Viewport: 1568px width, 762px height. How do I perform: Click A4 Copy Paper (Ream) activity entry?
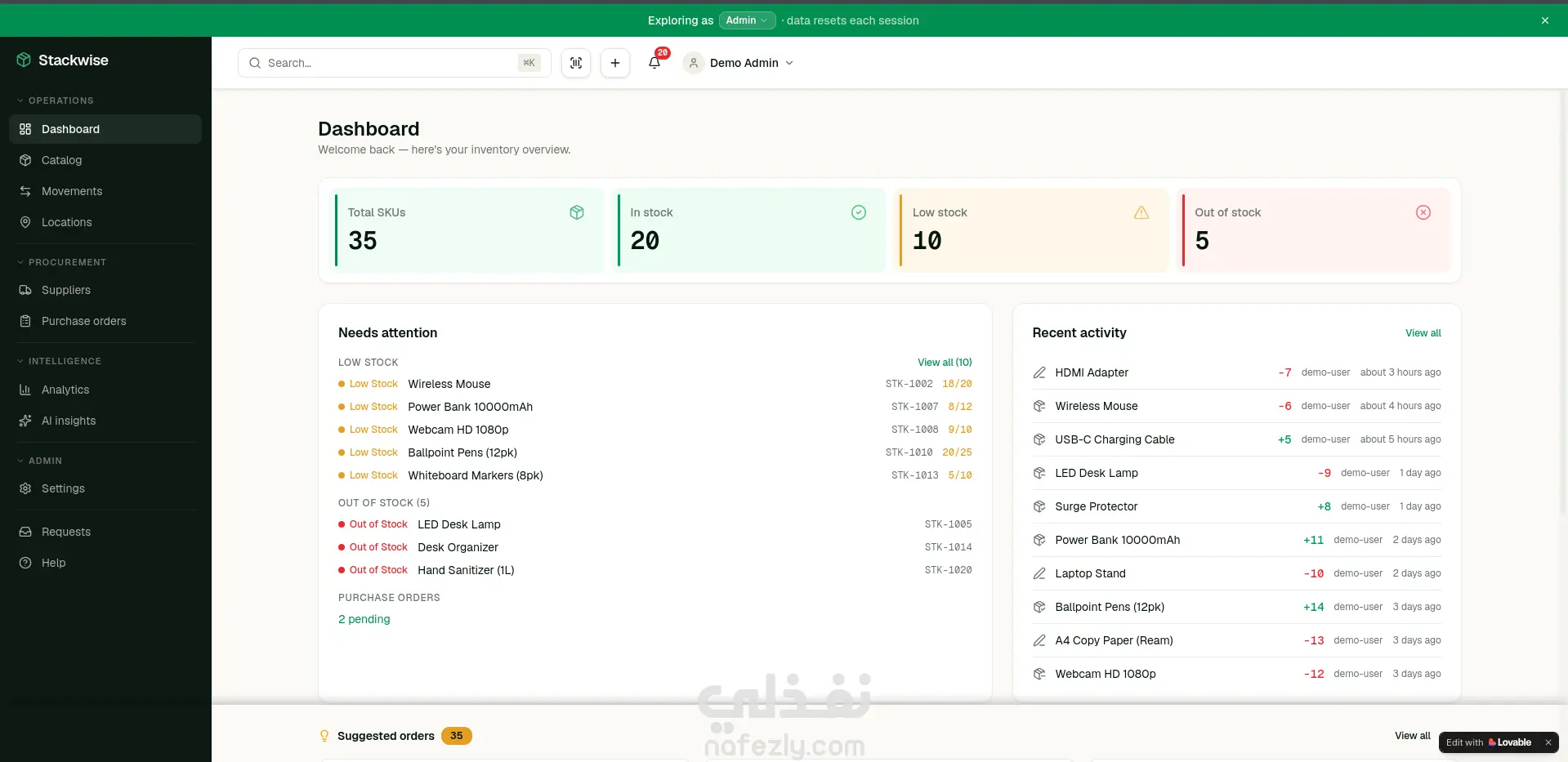[x=1237, y=640]
